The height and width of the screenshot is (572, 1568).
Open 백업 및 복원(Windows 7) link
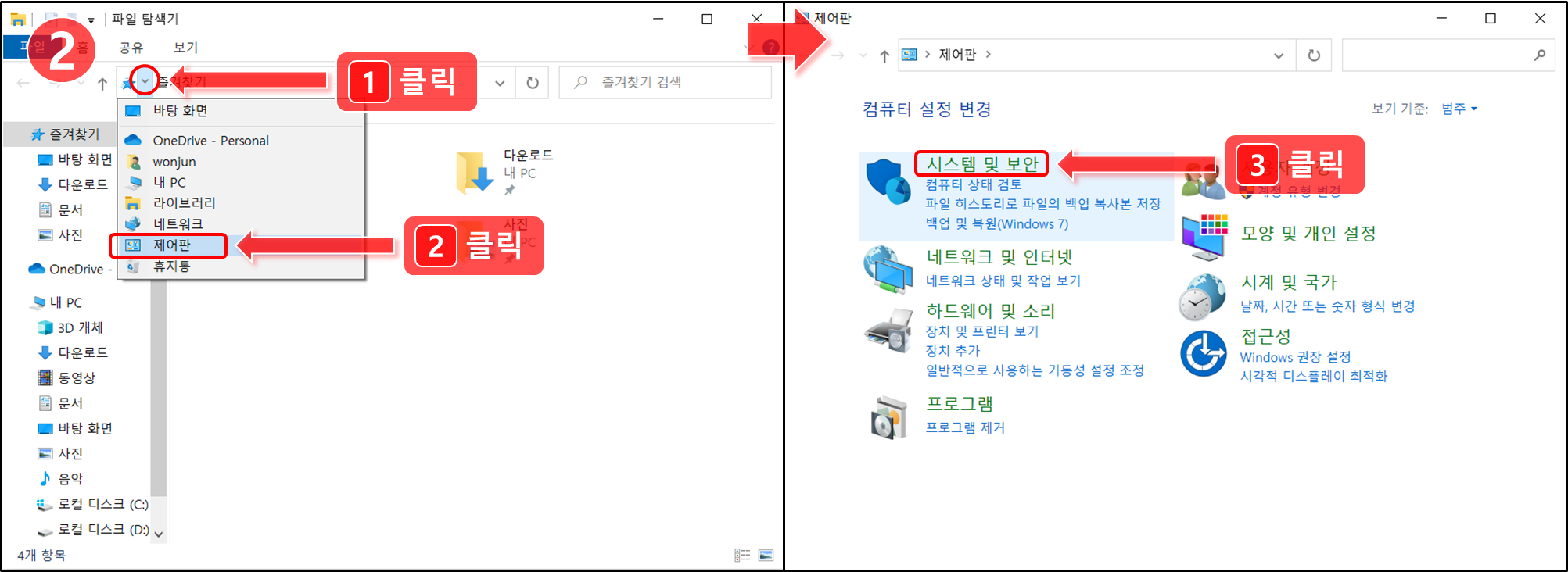[997, 224]
